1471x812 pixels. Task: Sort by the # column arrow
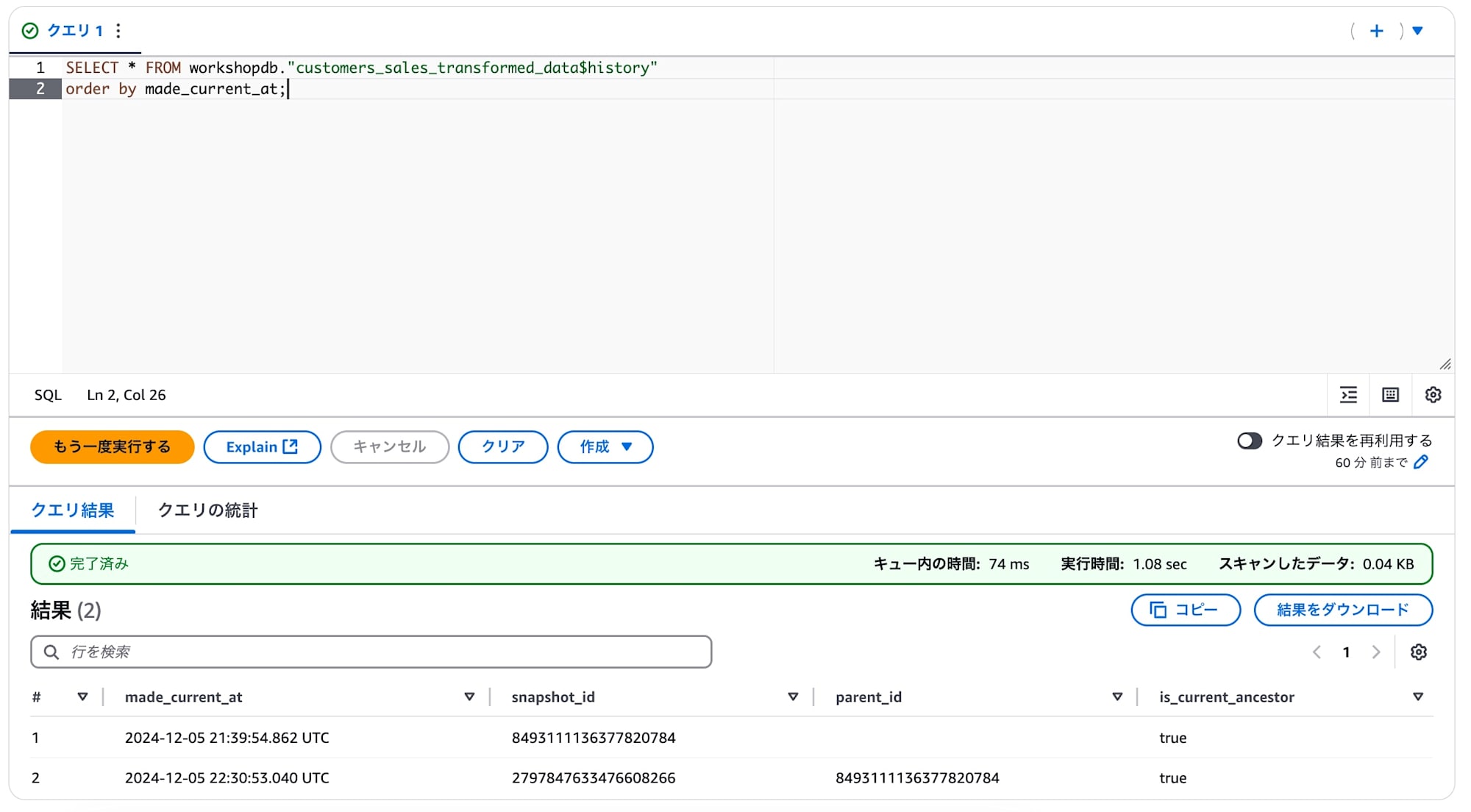[x=82, y=697]
